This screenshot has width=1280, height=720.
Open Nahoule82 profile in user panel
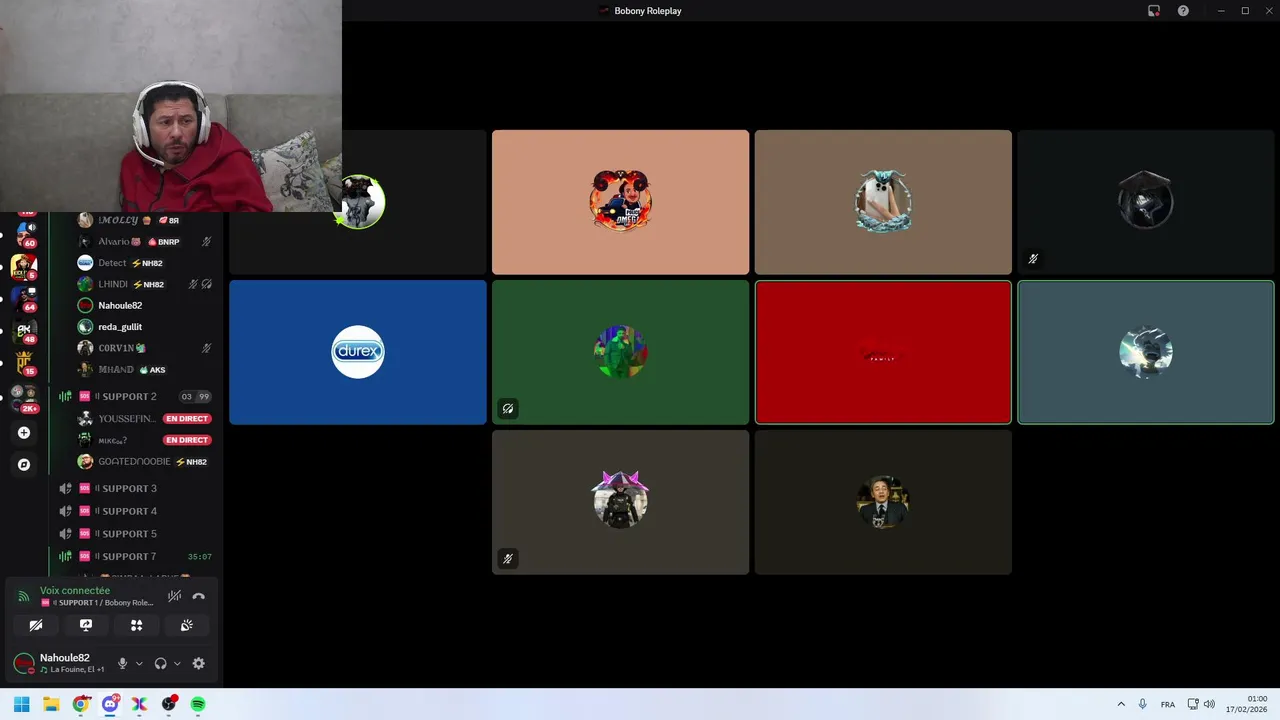60,663
